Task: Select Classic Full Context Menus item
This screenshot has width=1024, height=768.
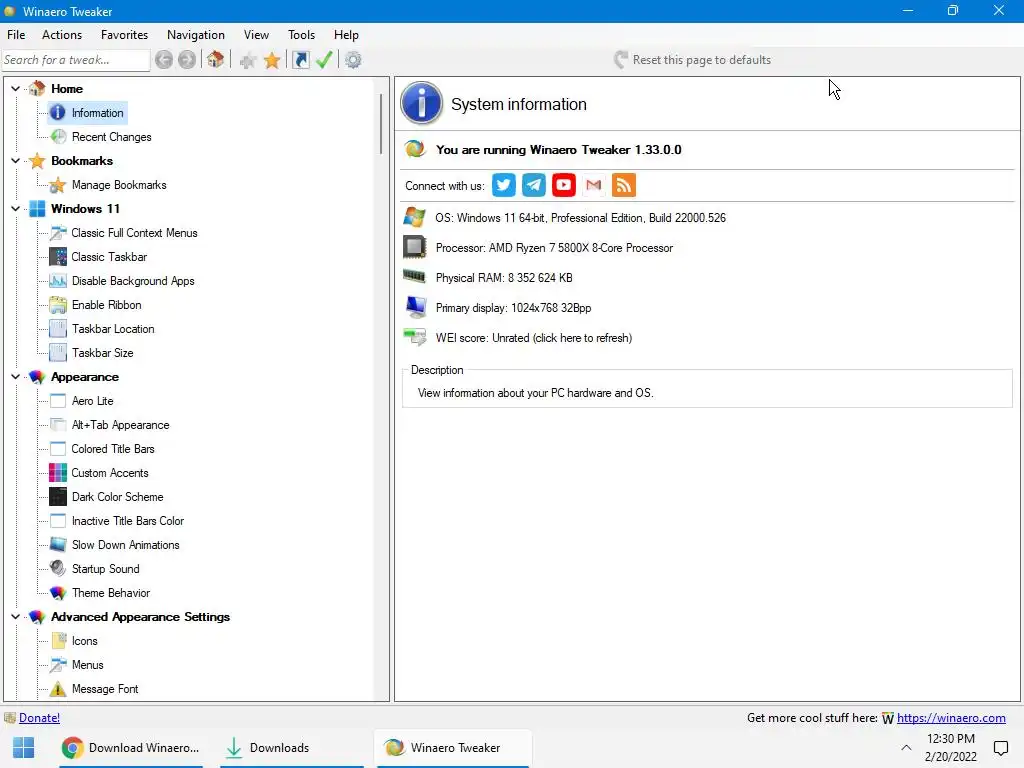Action: click(134, 233)
